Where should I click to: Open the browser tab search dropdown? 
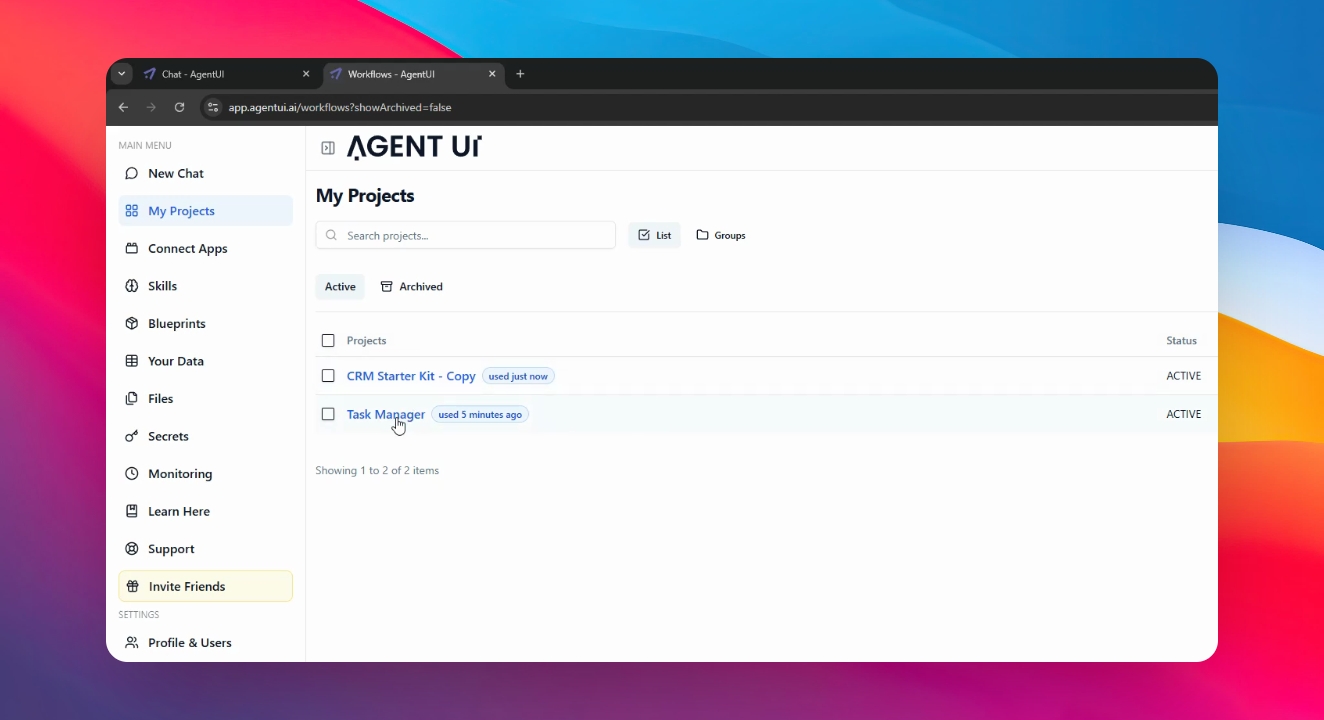point(121,74)
